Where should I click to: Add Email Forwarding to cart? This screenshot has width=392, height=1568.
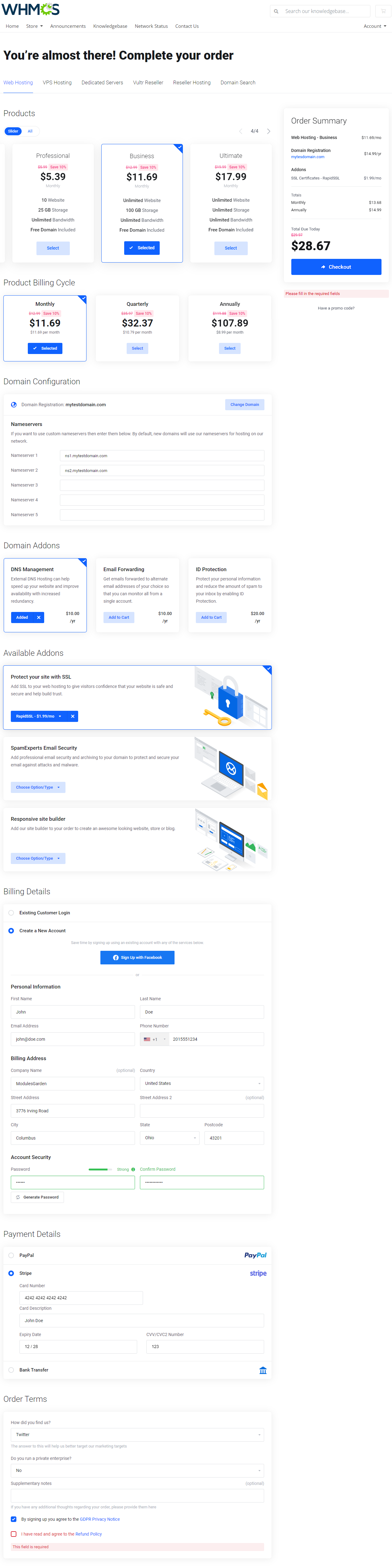(x=119, y=617)
